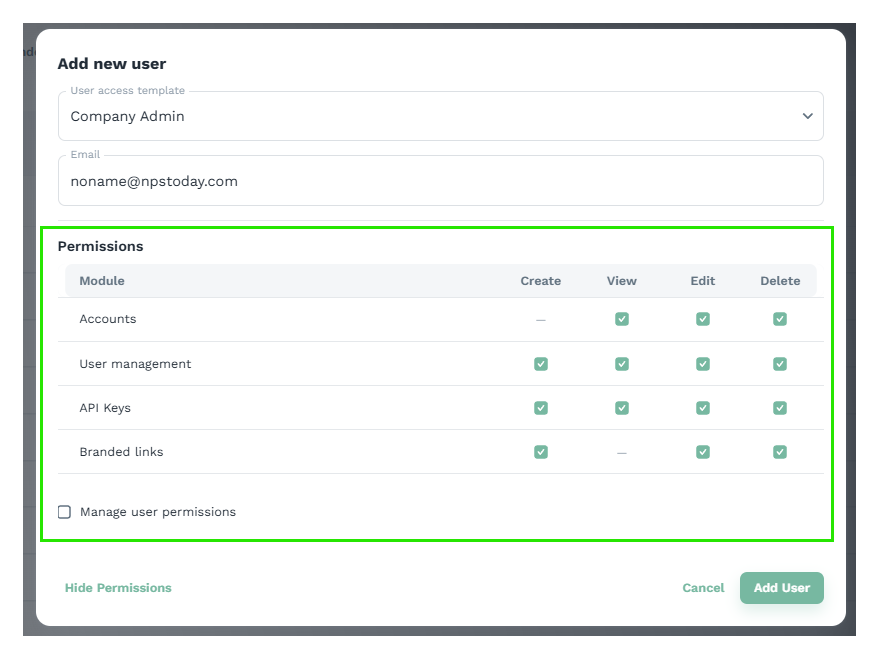The image size is (878, 658).
Task: Uncheck API Keys Delete permission
Action: click(x=780, y=408)
